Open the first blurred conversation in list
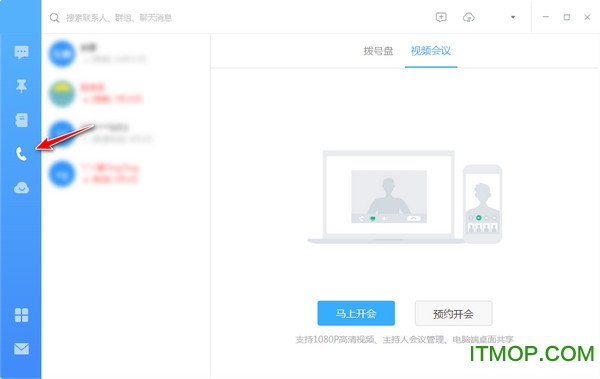 pyautogui.click(x=126, y=53)
